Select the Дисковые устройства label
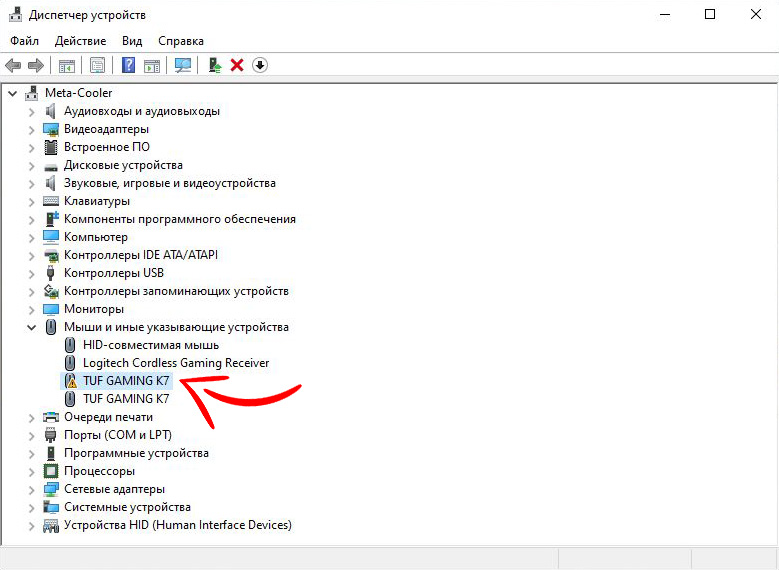This screenshot has height=570, width=779. coord(123,165)
